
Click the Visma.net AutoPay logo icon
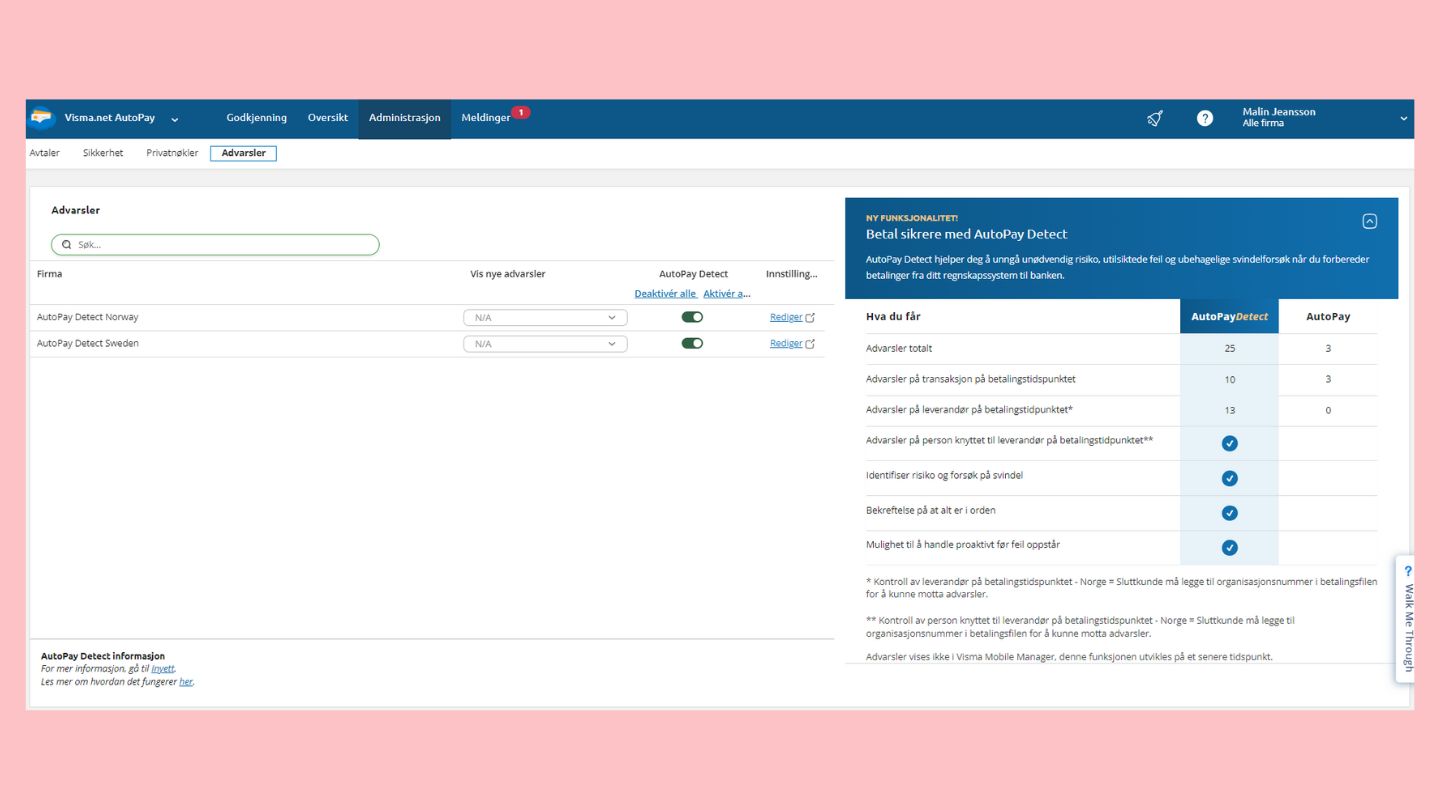[41, 118]
